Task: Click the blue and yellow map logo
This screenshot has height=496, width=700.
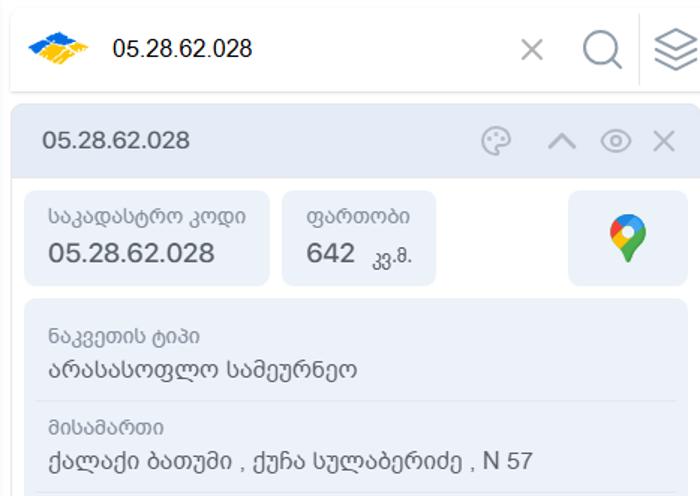Action: 58,48
